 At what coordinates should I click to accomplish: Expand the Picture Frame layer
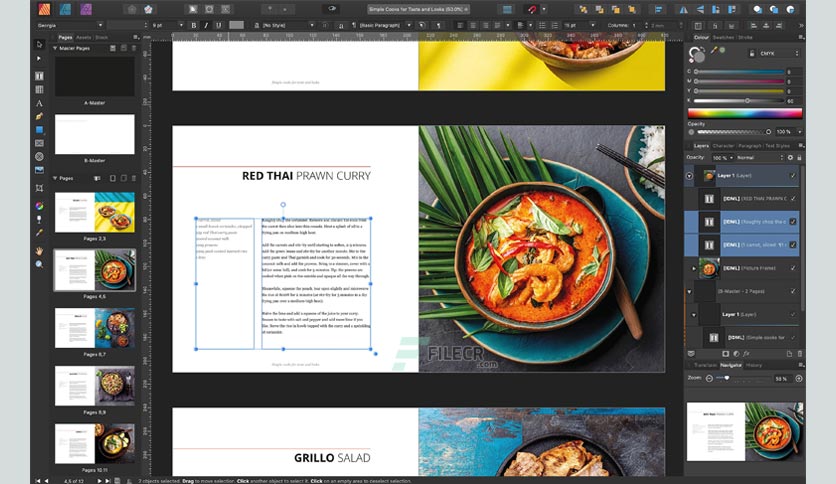pyautogui.click(x=694, y=268)
